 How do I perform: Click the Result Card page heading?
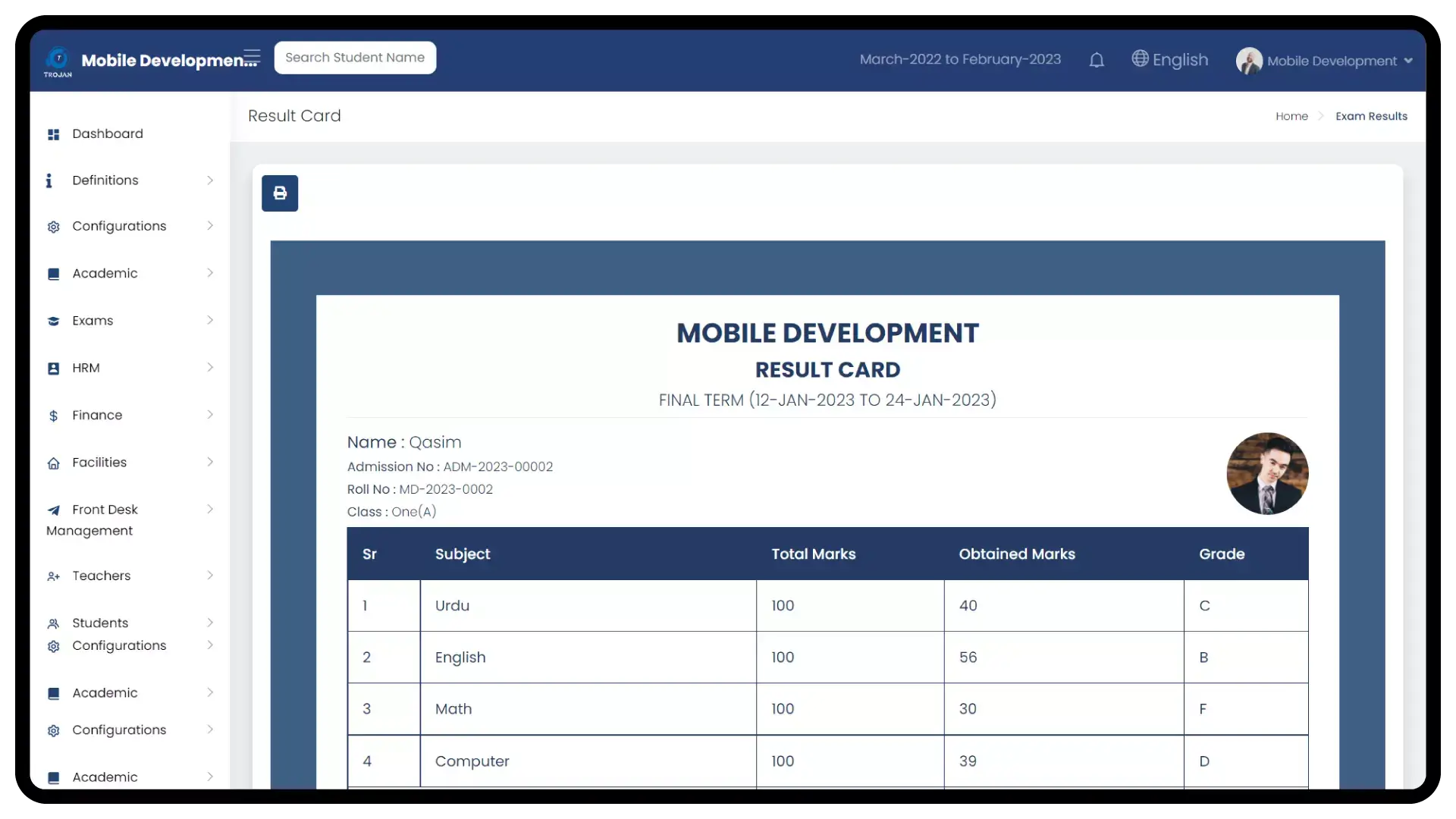[294, 116]
